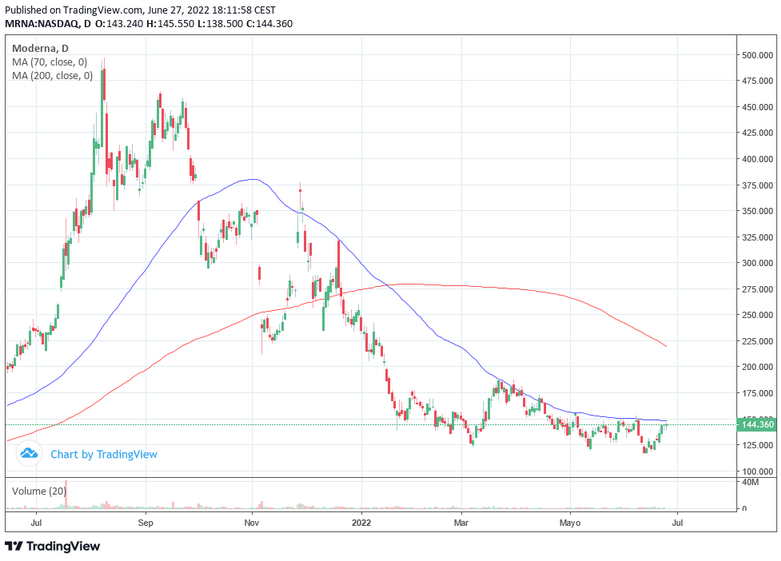Image resolution: width=781 pixels, height=561 pixels.
Task: Click the "Nov" time axis label
Action: (252, 523)
